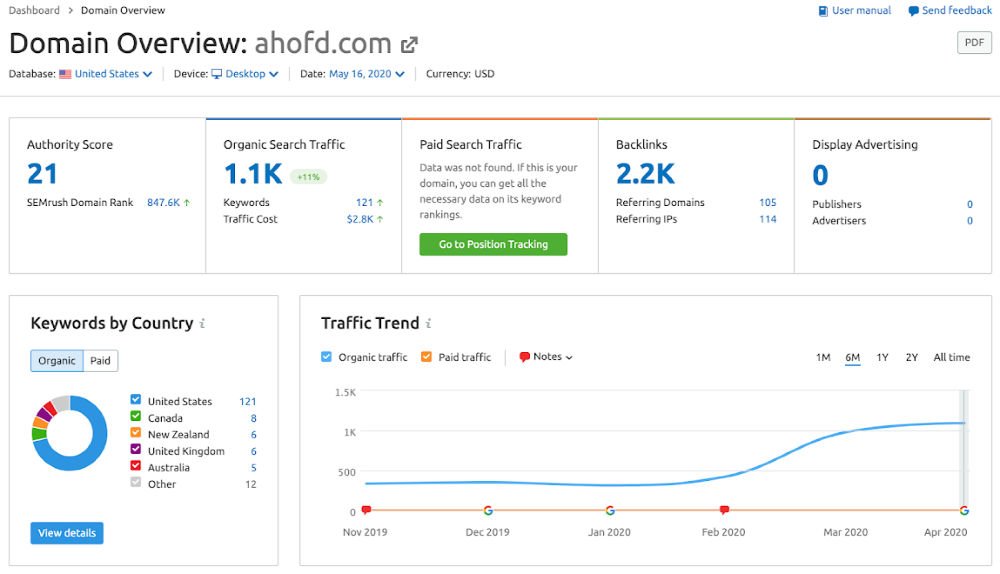Screen dimensions: 1000x574
Task: Click Go to Position Tracking button
Action: pyautogui.click(x=493, y=244)
